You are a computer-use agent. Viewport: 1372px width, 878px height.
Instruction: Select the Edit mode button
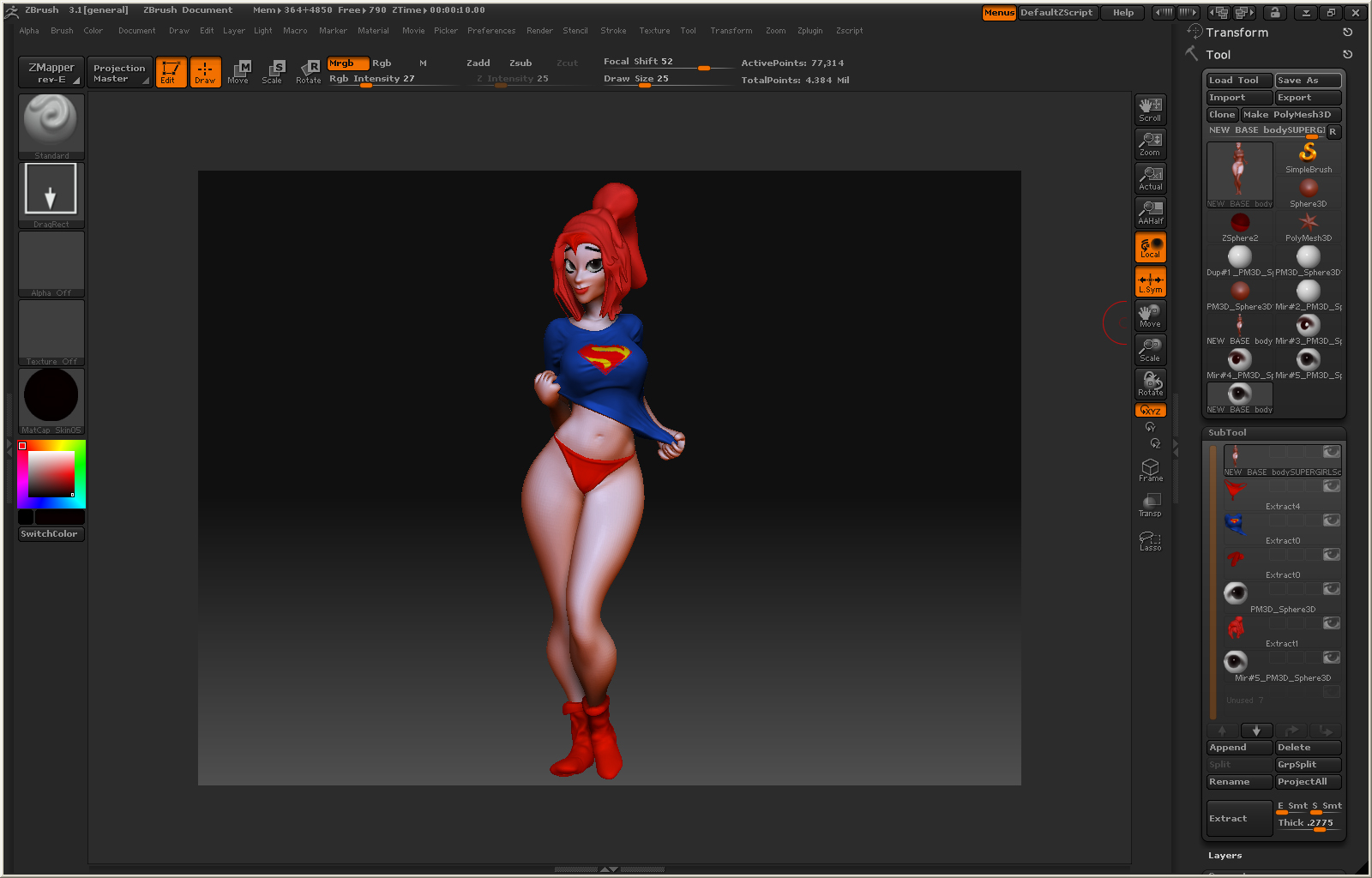tap(171, 72)
